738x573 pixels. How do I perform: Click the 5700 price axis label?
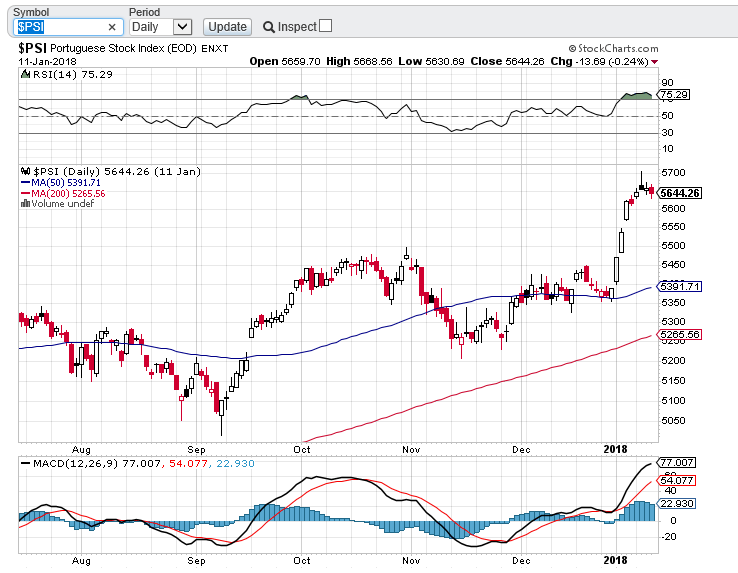673,173
